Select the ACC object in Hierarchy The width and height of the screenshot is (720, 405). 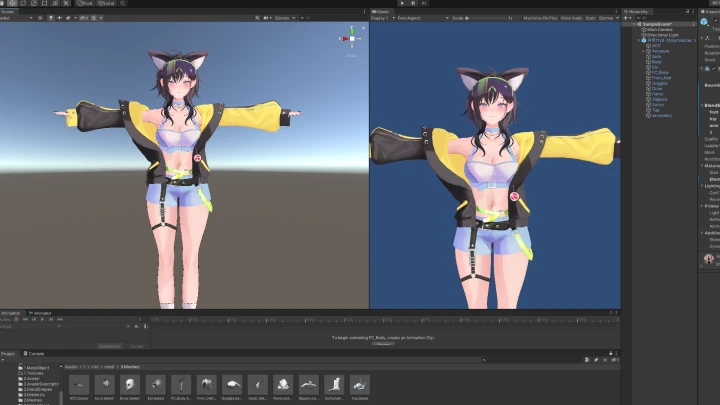654,45
